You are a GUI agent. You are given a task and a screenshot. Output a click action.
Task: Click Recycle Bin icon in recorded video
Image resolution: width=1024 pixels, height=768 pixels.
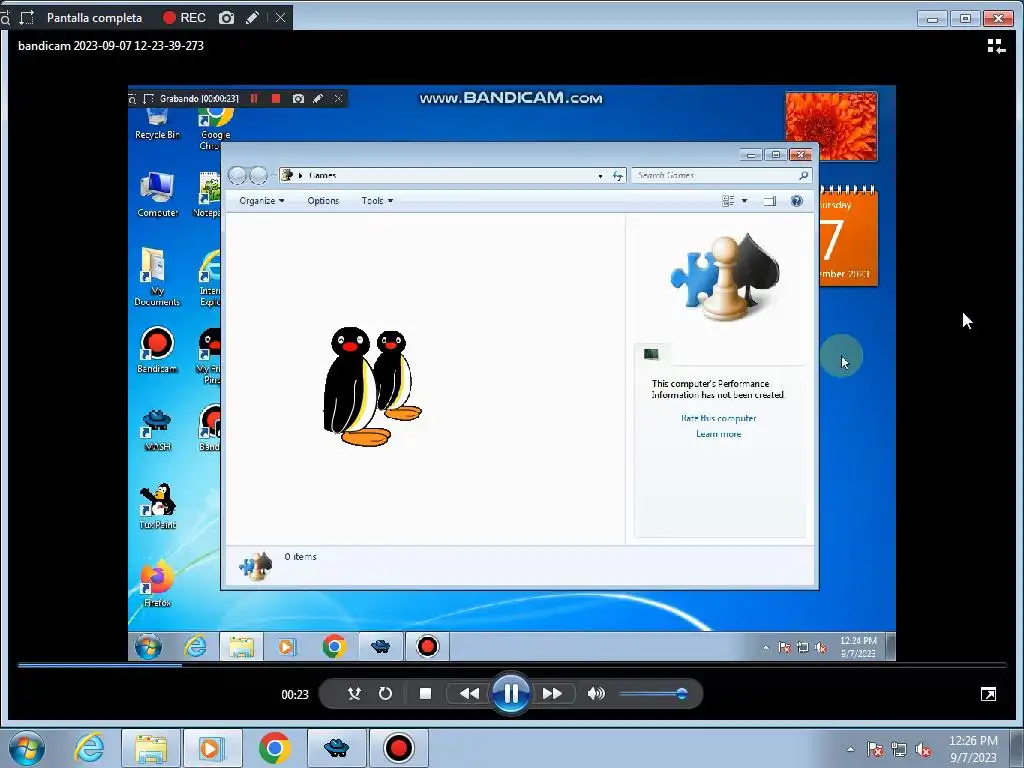click(x=157, y=125)
